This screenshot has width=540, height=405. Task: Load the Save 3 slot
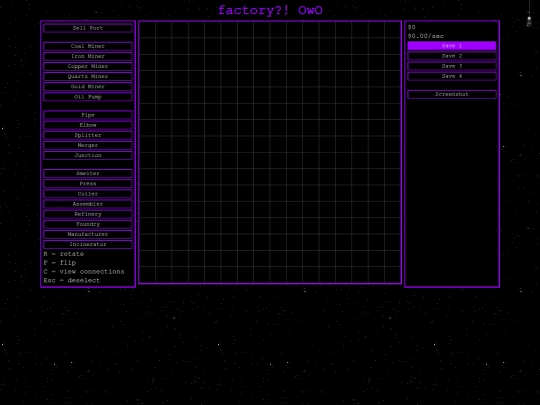click(x=452, y=66)
